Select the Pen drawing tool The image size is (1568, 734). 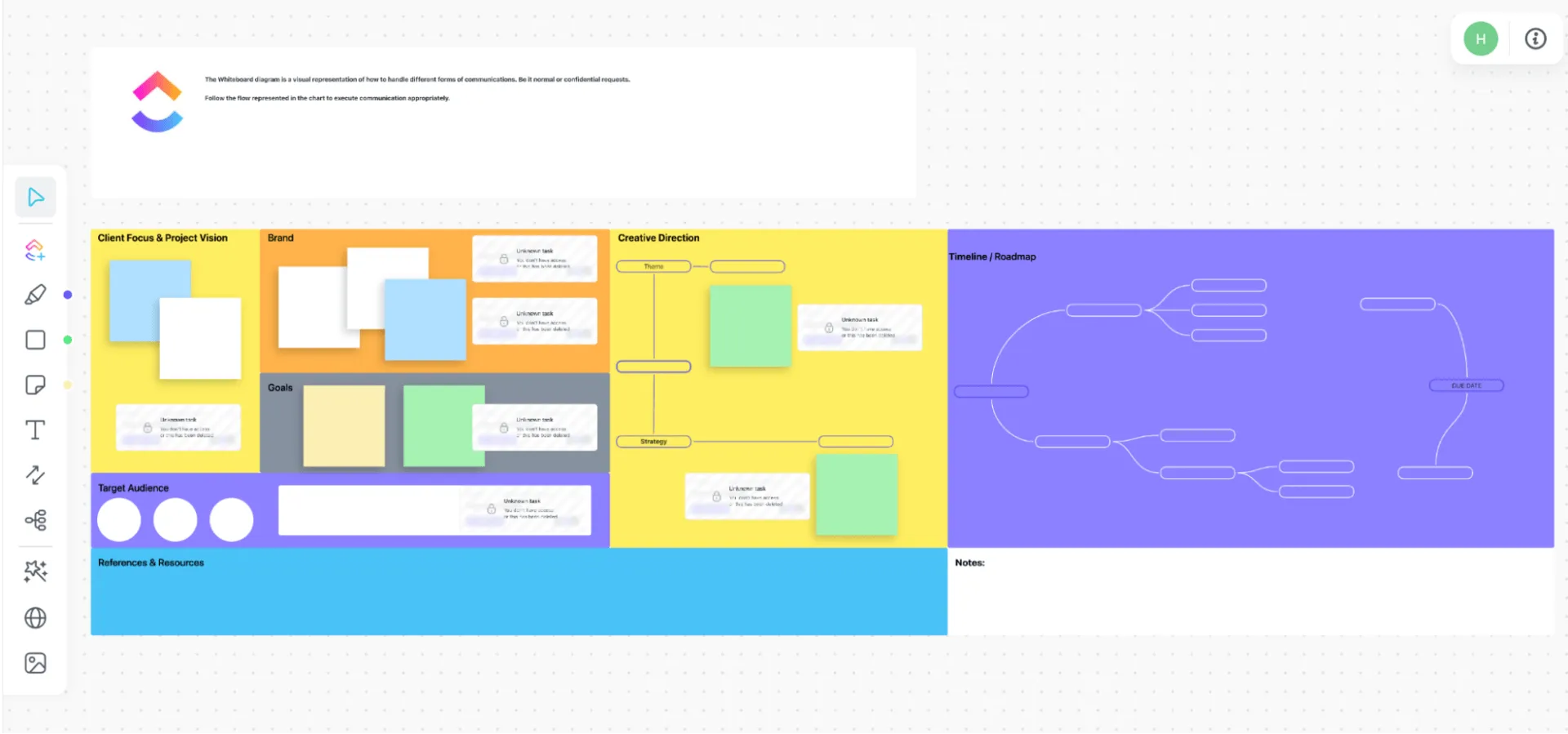[x=35, y=295]
